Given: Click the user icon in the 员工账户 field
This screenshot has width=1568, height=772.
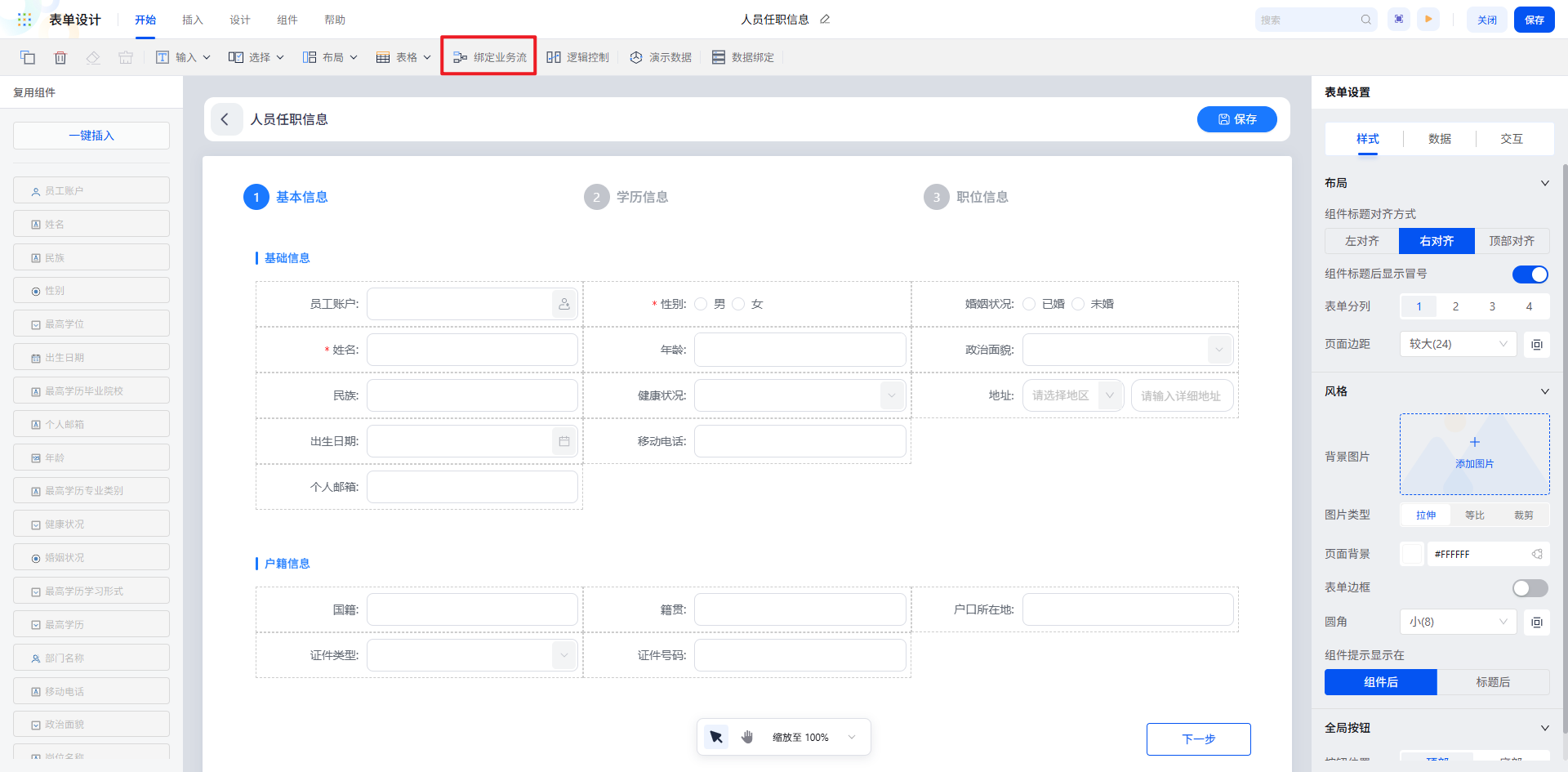Looking at the screenshot, I should tap(564, 304).
